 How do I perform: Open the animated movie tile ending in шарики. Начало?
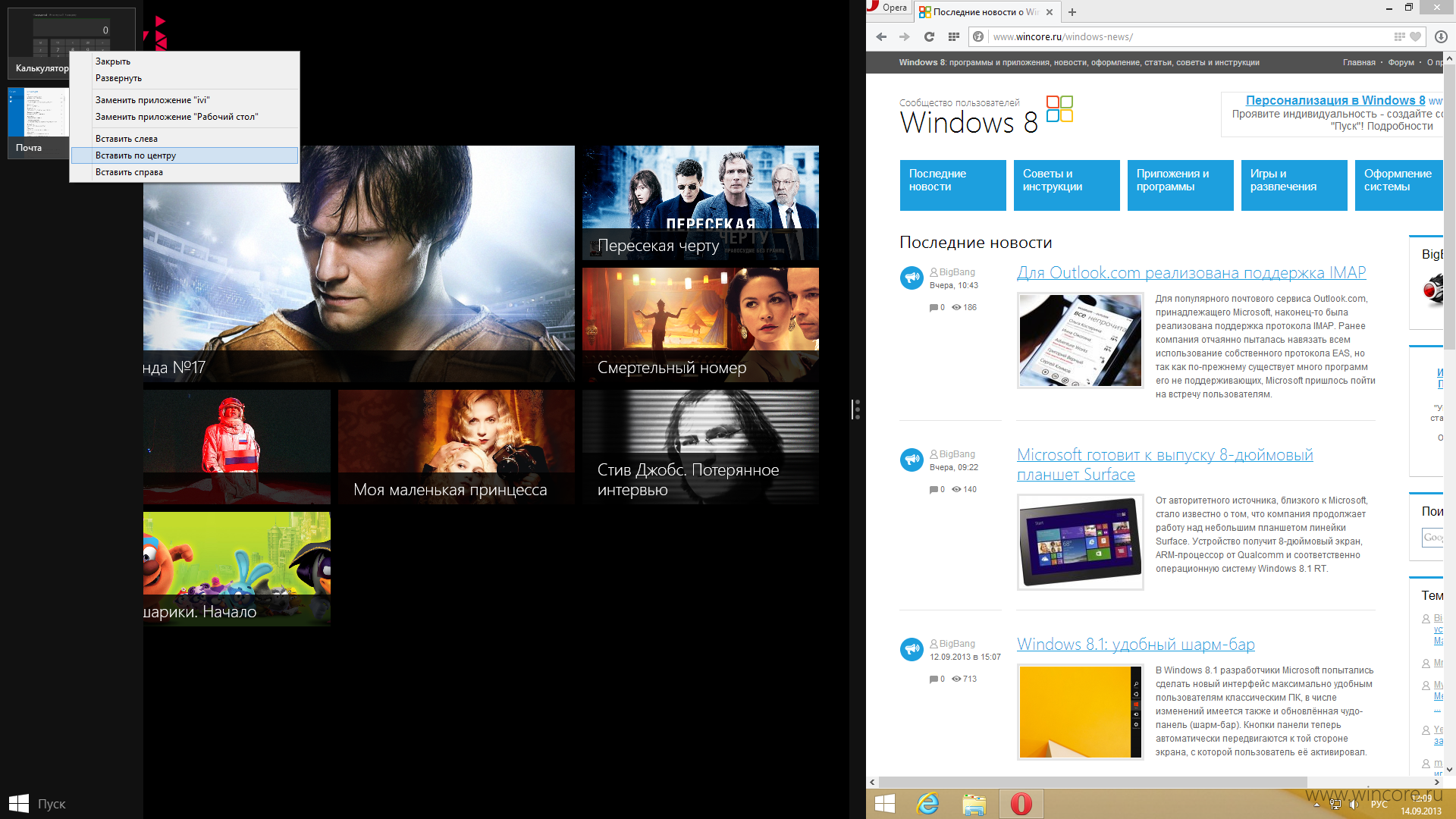[237, 569]
